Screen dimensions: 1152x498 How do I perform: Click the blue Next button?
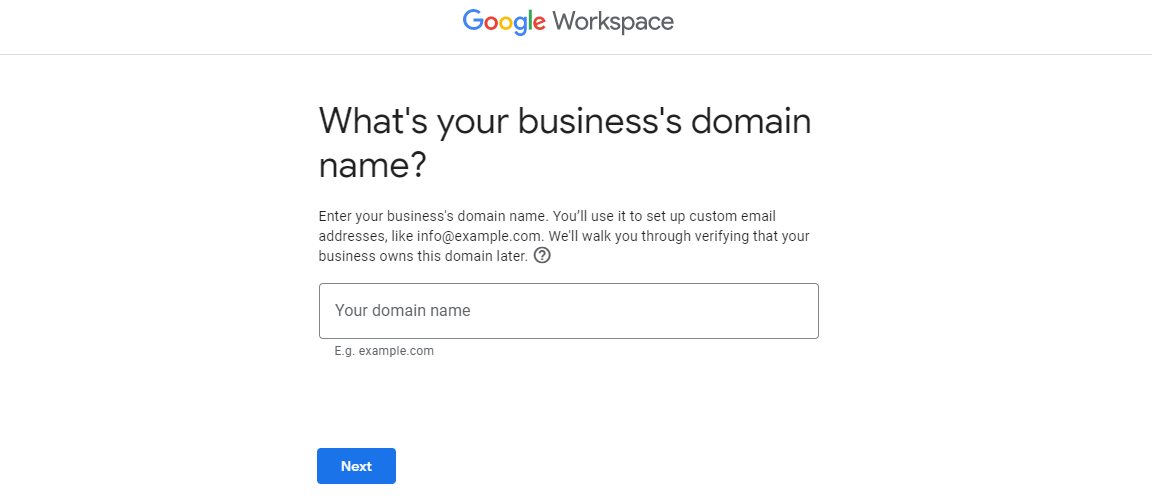click(x=356, y=466)
